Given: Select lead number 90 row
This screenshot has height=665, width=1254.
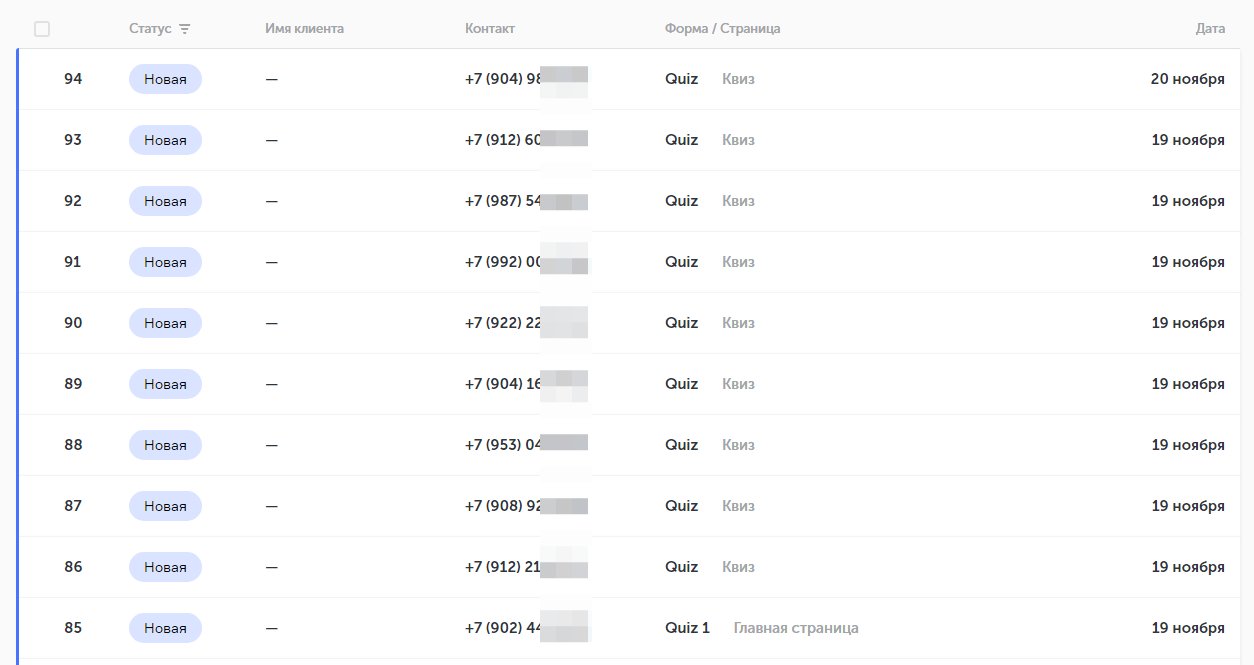Looking at the screenshot, I should (x=73, y=323).
